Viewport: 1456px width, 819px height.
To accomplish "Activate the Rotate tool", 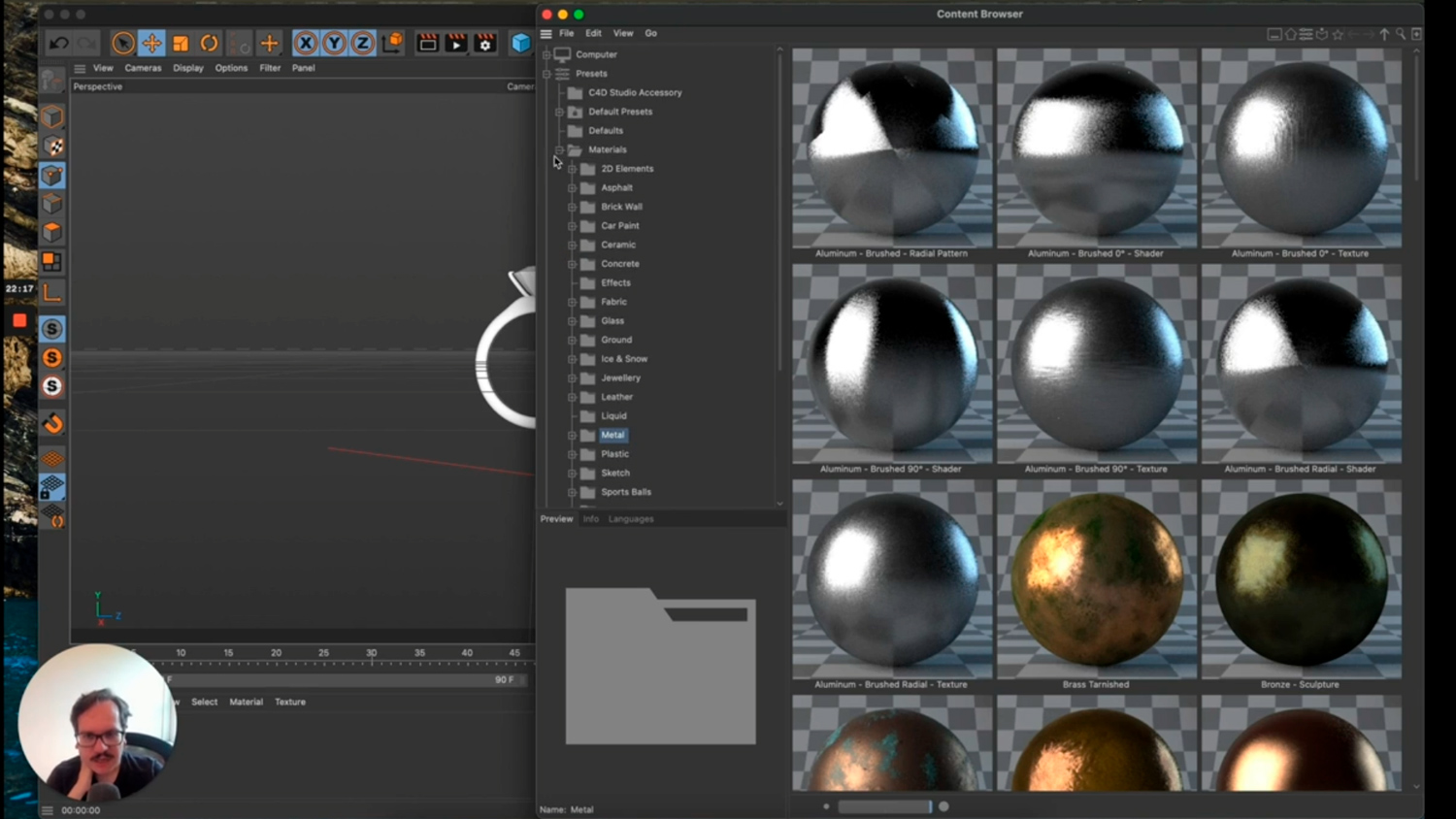I will (210, 43).
